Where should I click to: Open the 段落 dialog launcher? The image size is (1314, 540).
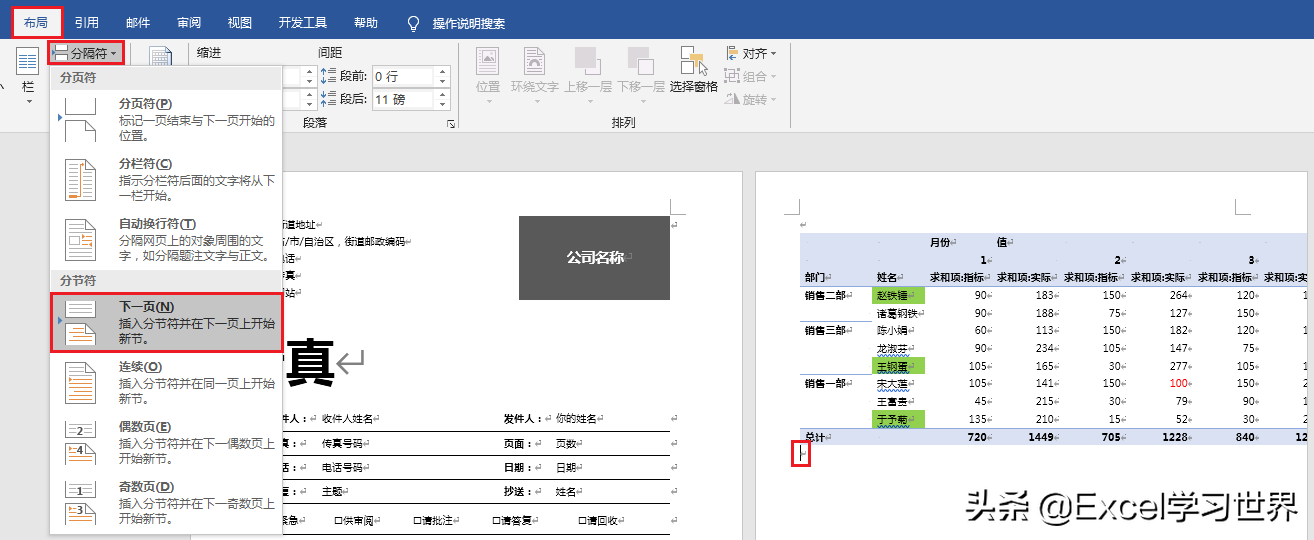451,123
